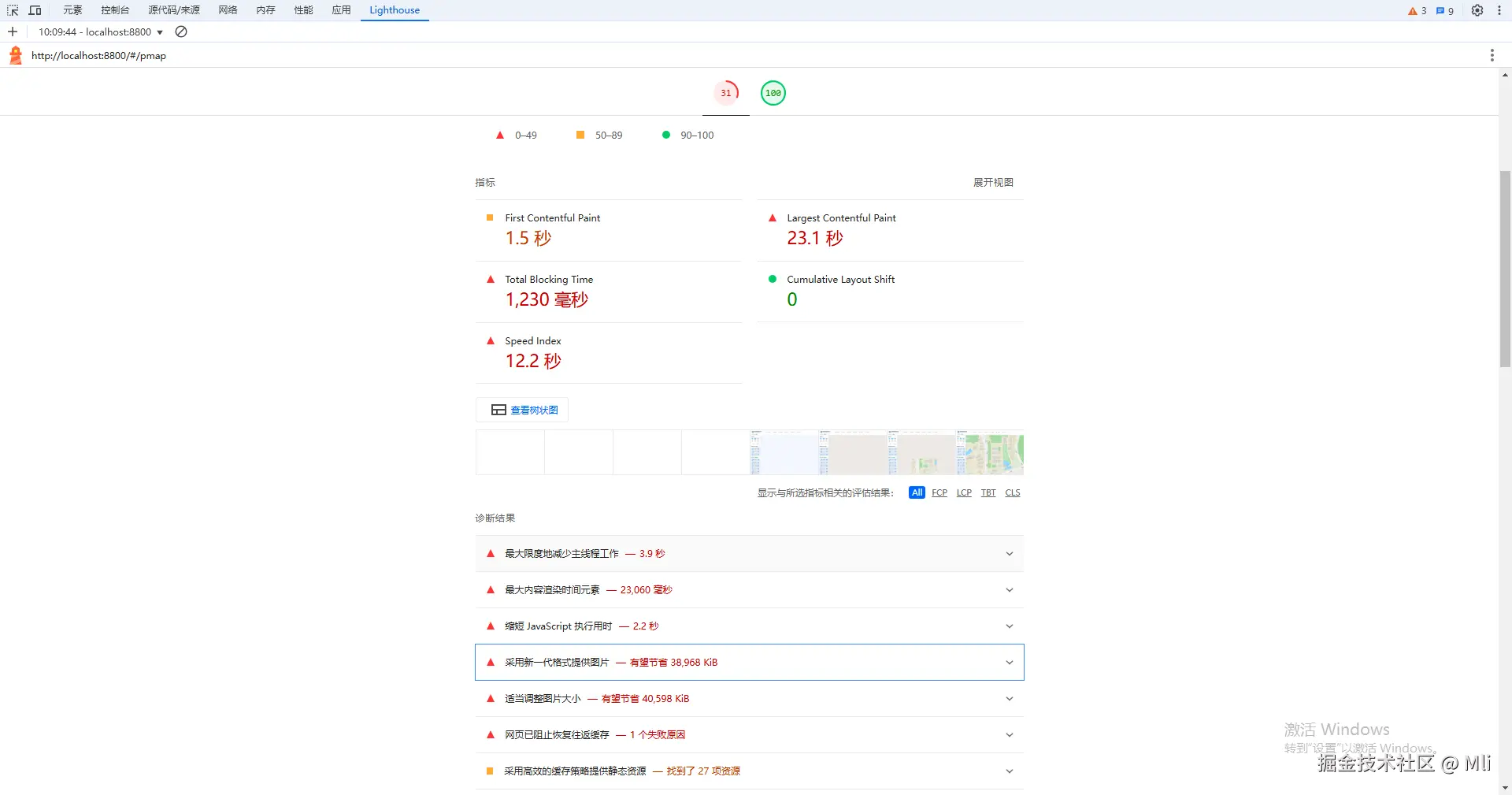
Task: Expand the 适当调整图片大小 audit
Action: click(749, 699)
